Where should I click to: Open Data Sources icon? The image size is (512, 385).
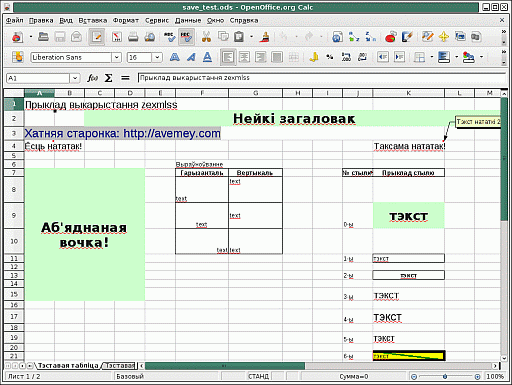click(x=476, y=37)
